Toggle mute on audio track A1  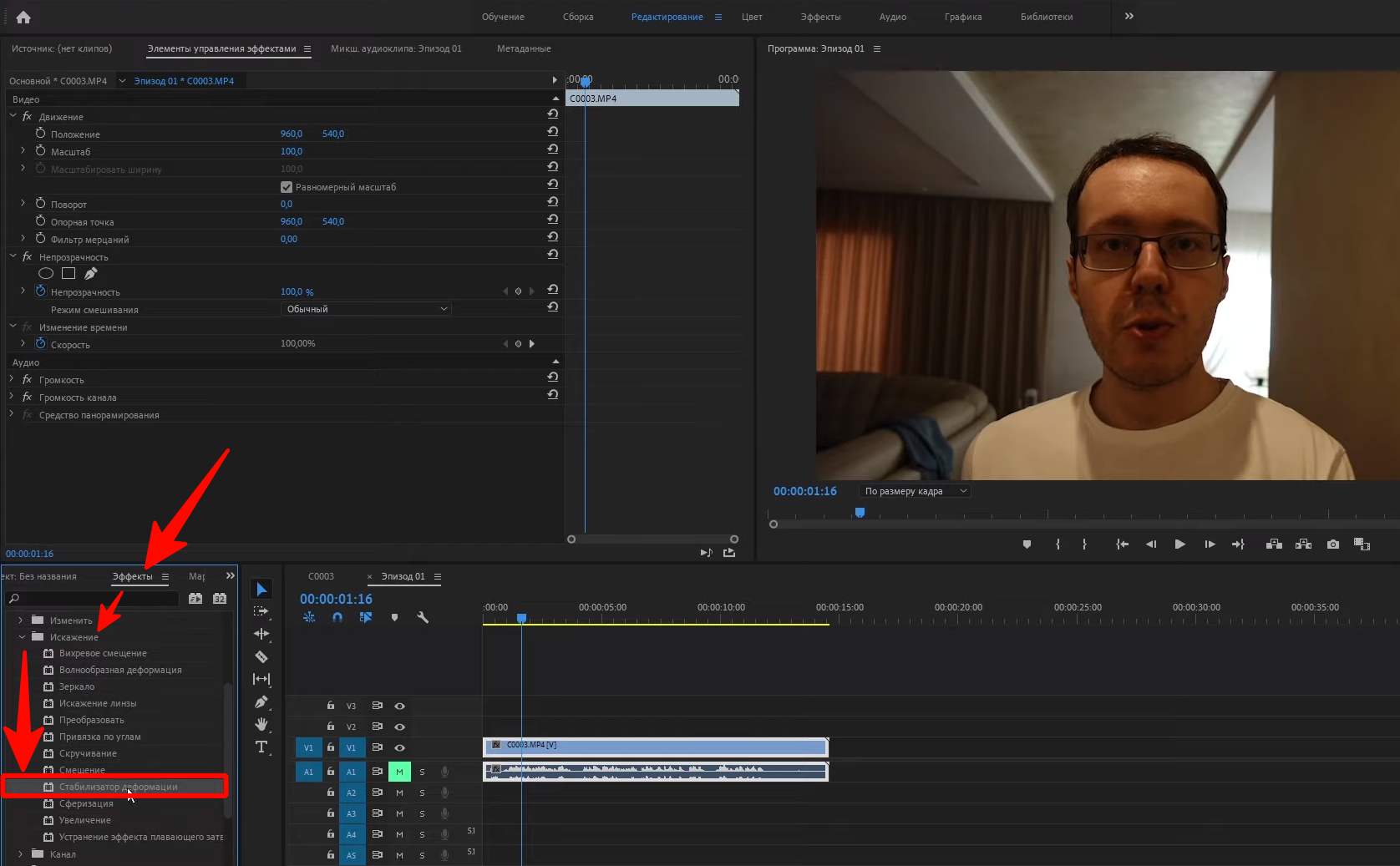(x=399, y=772)
